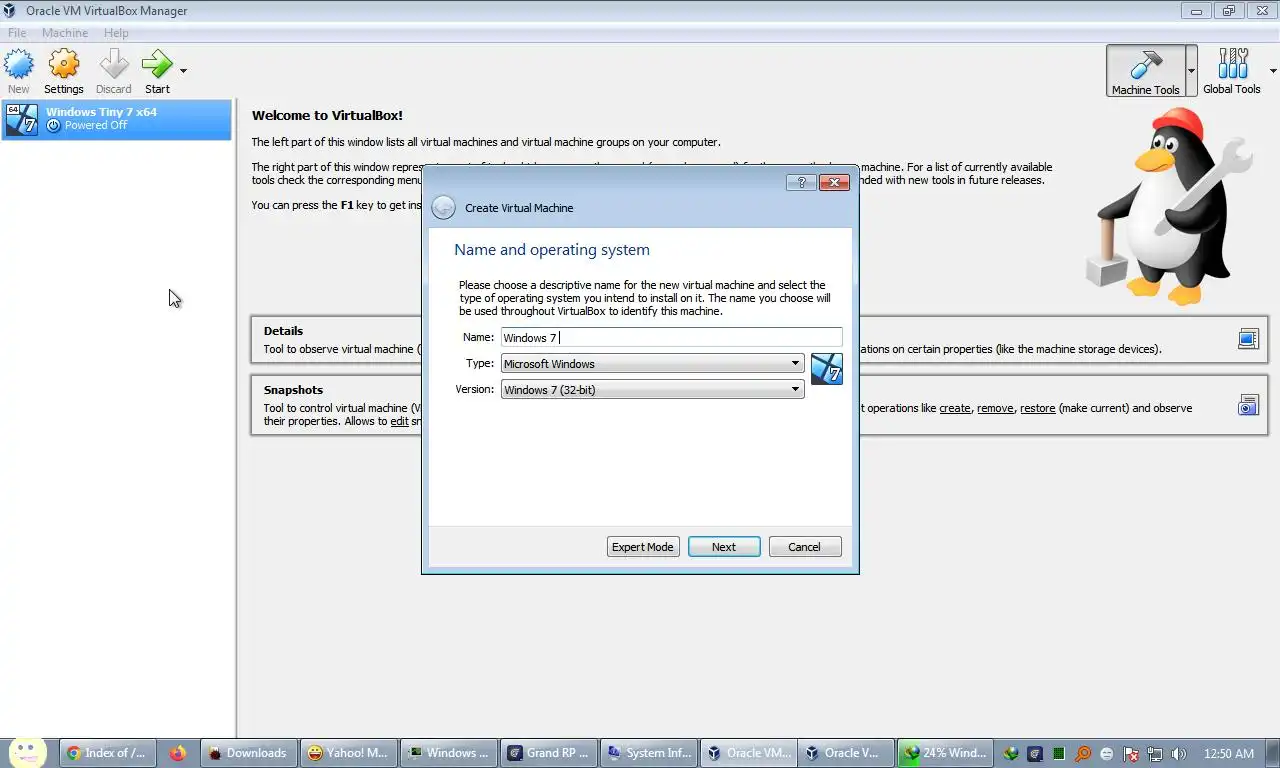1280x768 pixels.
Task: Click the 'Name and operating system' heading
Action: point(552,250)
